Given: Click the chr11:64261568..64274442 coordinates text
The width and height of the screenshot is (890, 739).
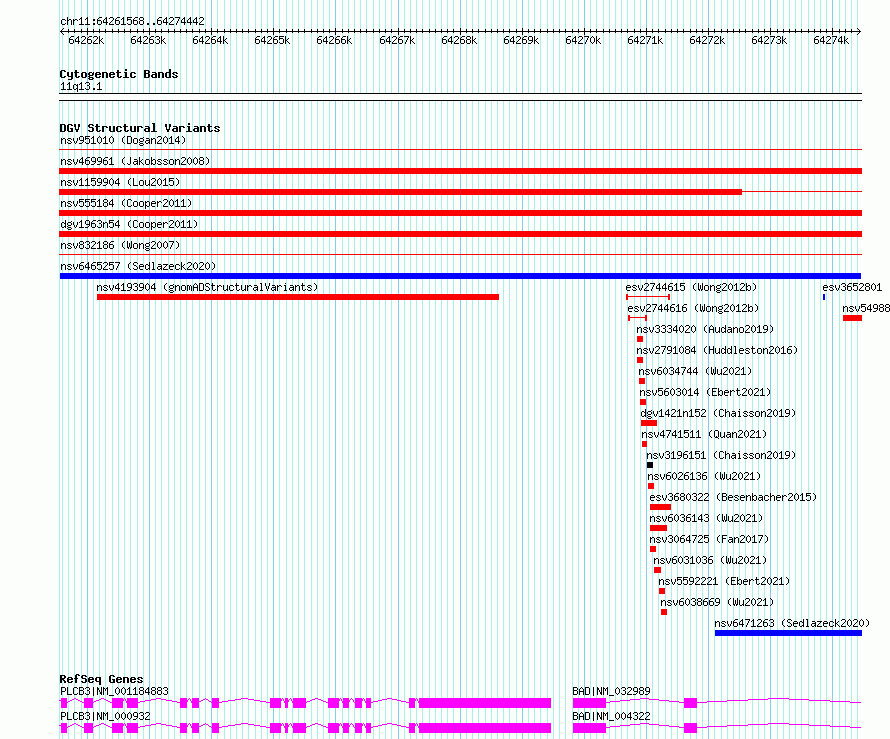Looking at the screenshot, I should coord(132,22).
